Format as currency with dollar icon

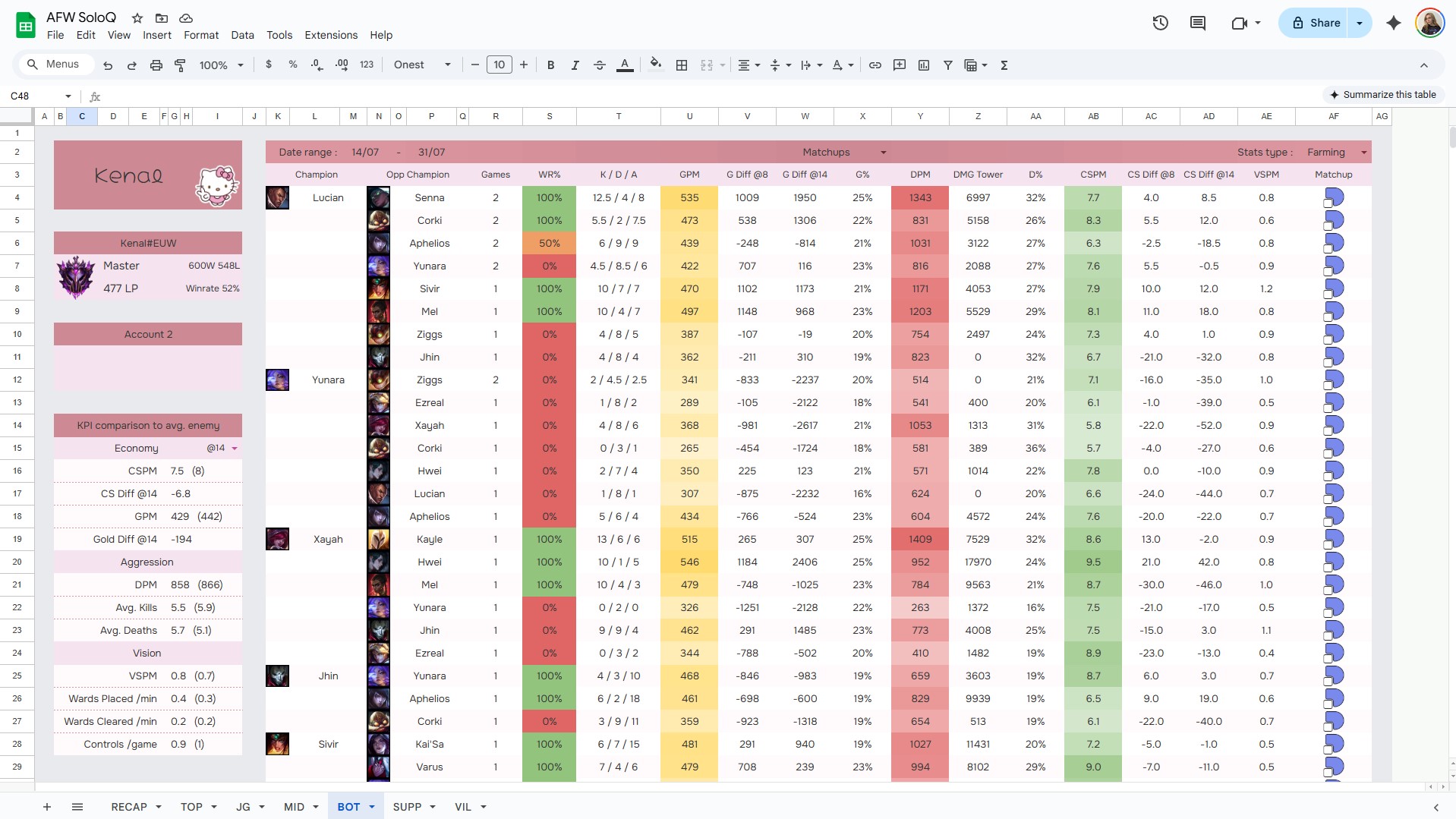tap(269, 65)
